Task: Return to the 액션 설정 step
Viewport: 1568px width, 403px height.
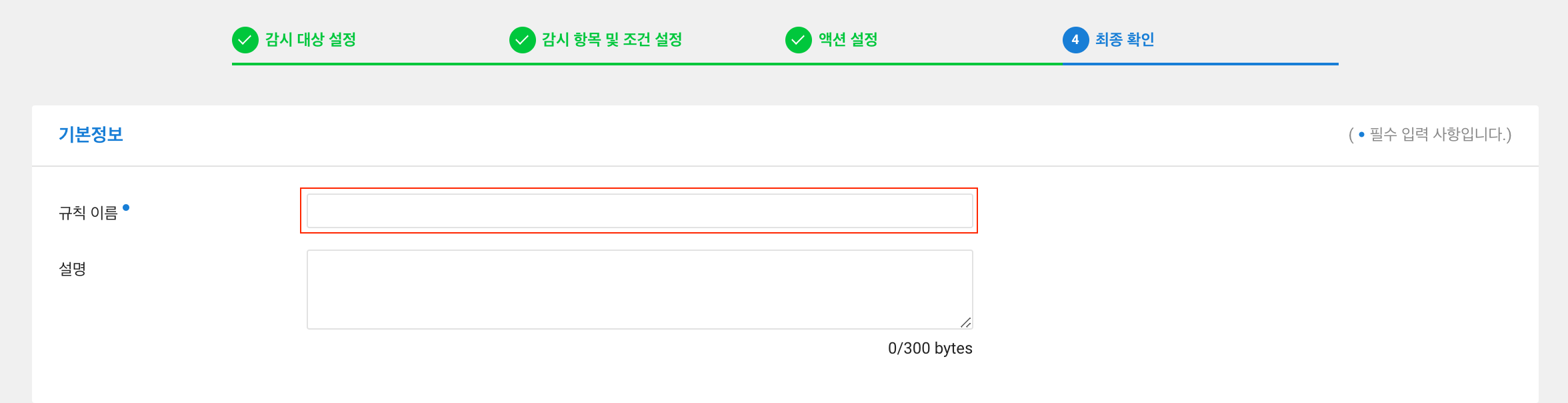Action: pos(847,40)
